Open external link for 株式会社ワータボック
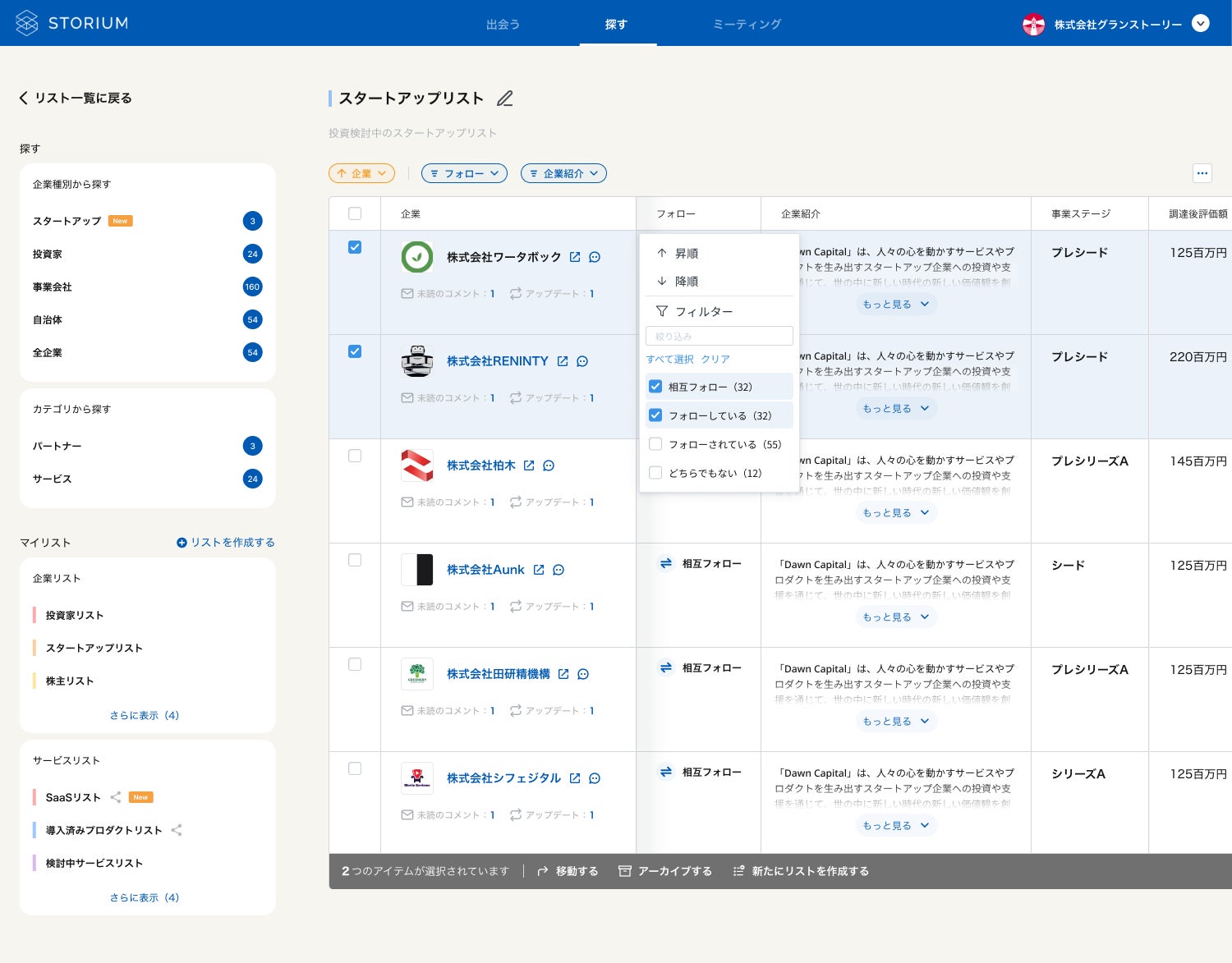The image size is (1232, 963). (575, 257)
